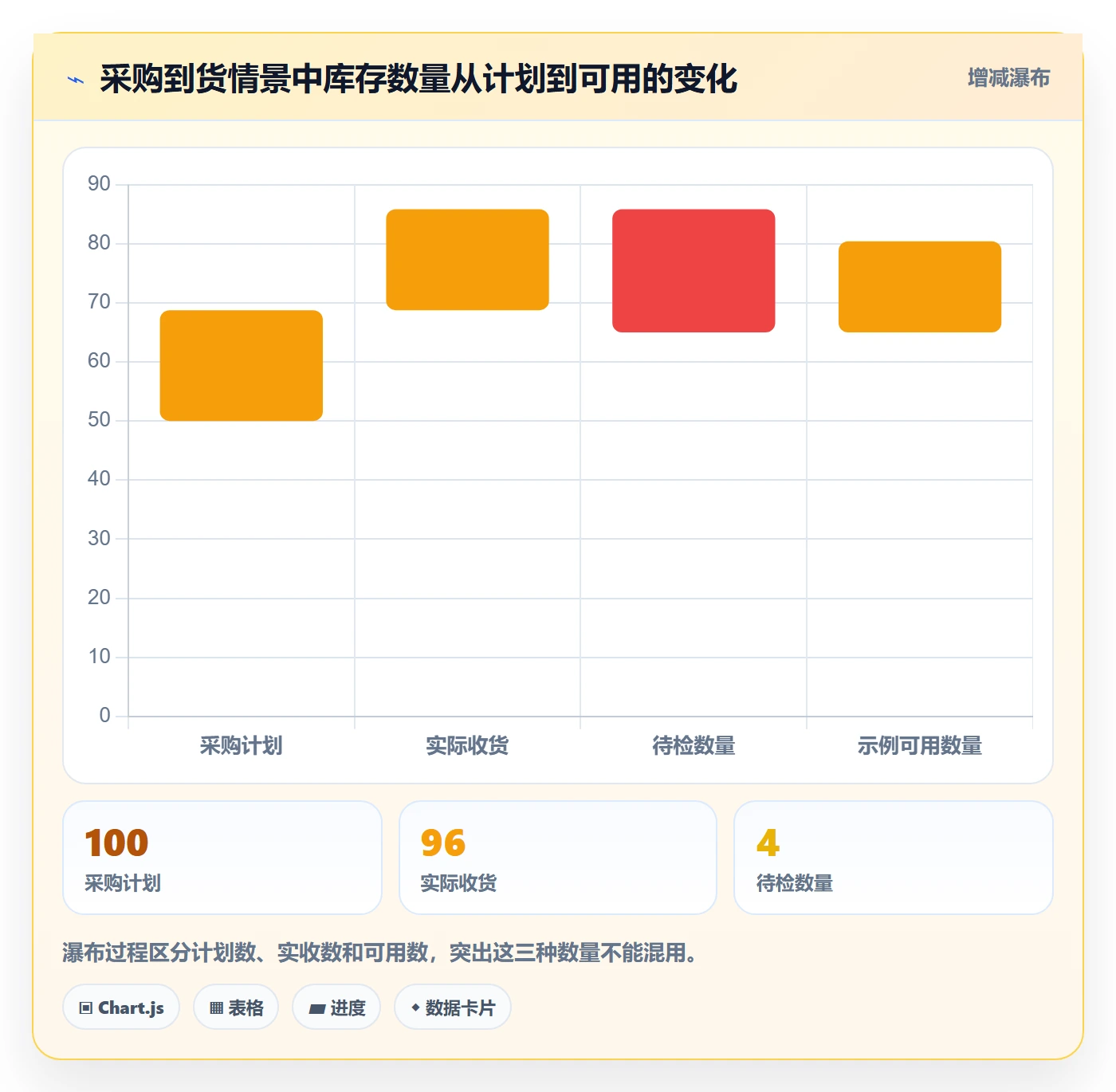Click the y-axis value 0

point(104,716)
